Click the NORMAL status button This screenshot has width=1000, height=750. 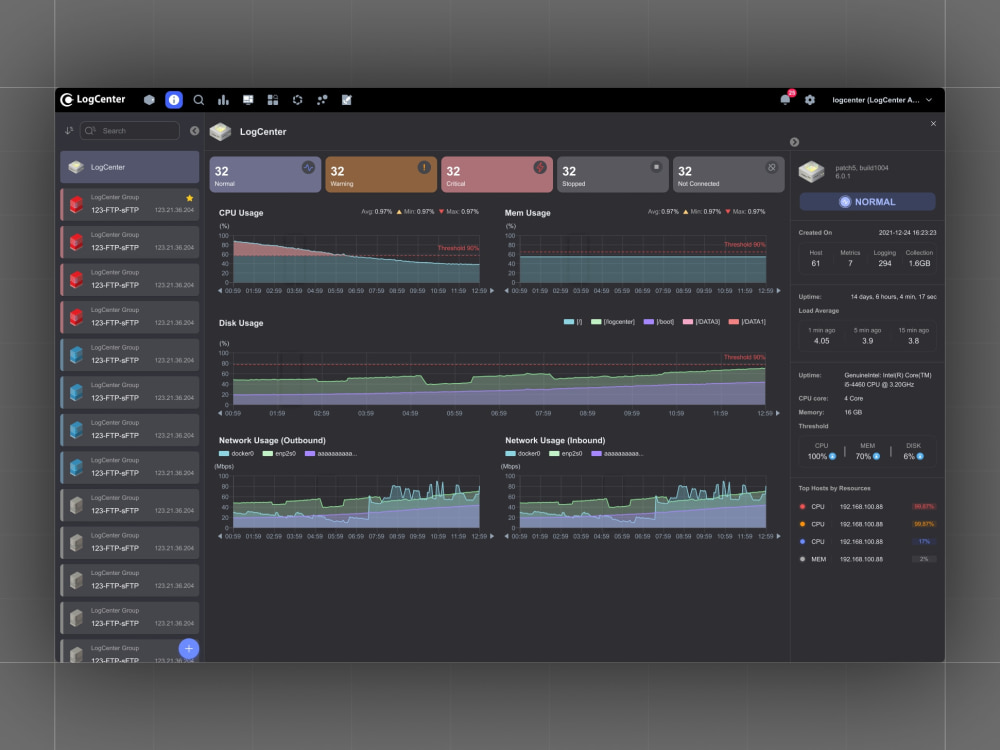[x=867, y=202]
